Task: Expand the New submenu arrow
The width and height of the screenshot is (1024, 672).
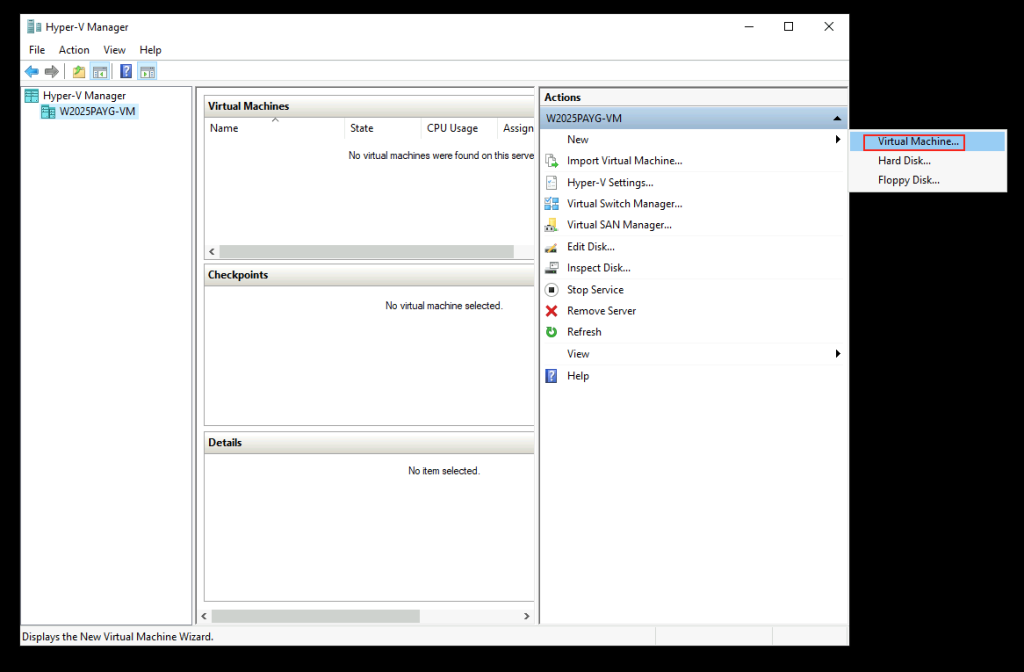Action: click(x=838, y=139)
